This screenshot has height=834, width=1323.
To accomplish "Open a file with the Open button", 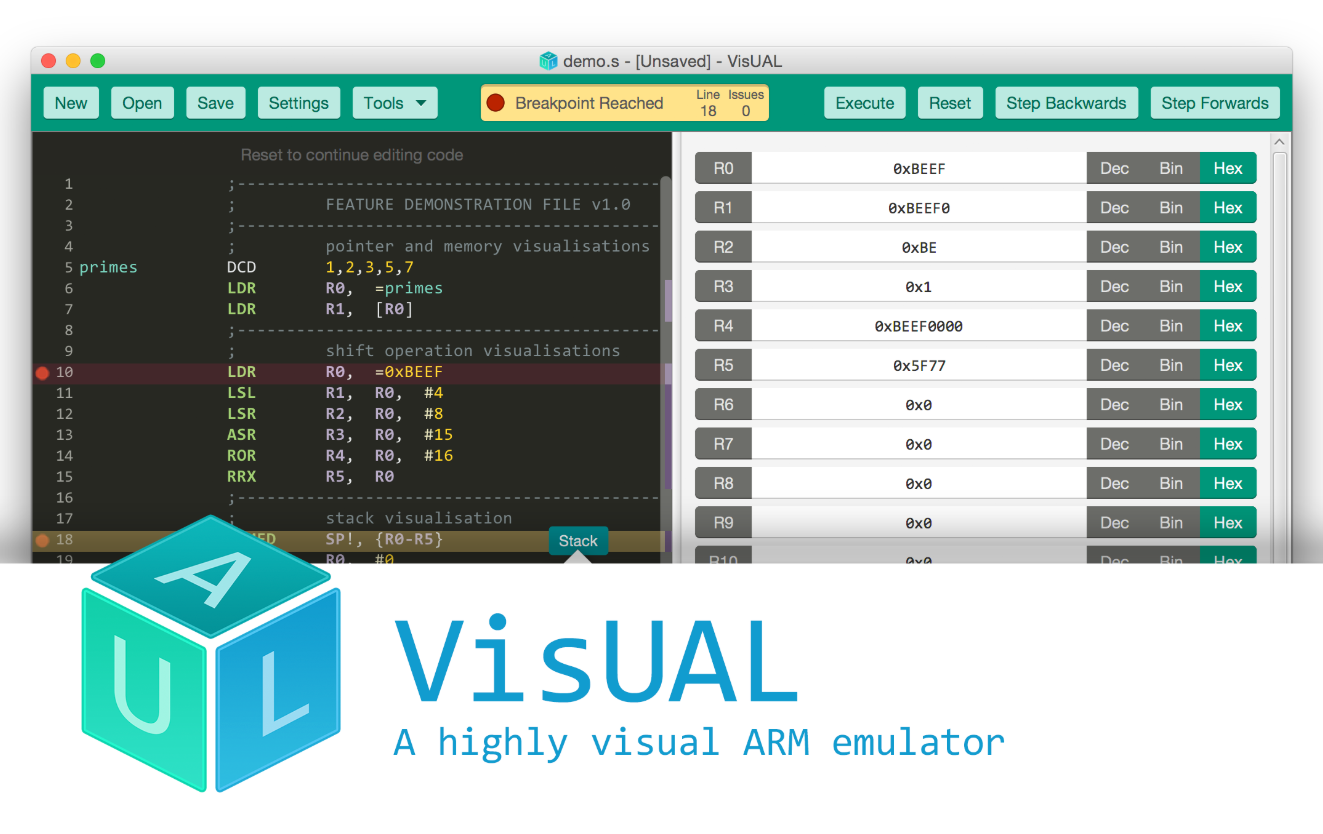I will (x=142, y=103).
